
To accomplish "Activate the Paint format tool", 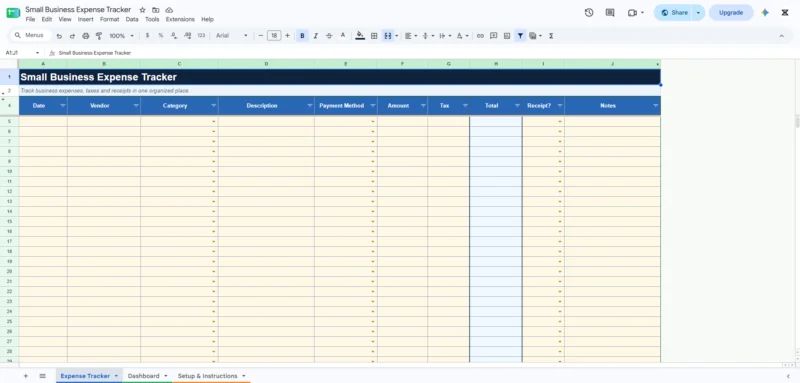I will 99,36.
